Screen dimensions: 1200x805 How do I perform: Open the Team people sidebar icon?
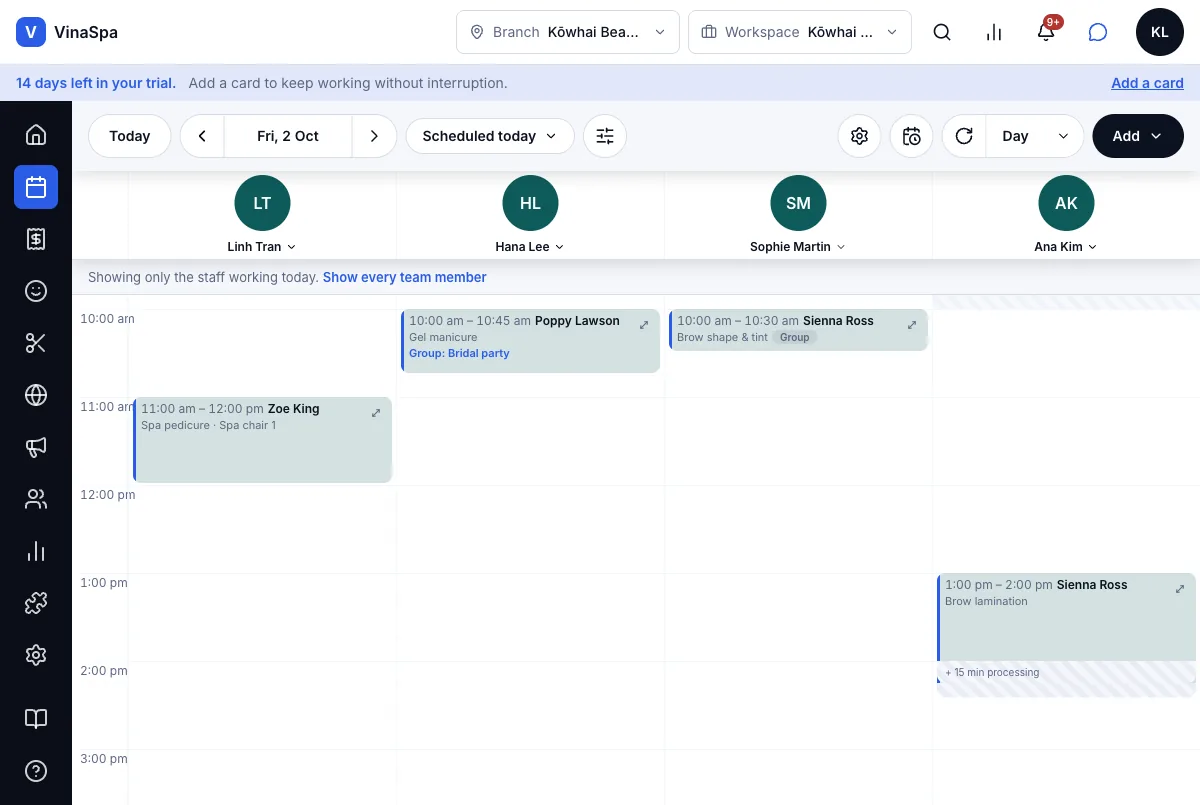point(36,499)
